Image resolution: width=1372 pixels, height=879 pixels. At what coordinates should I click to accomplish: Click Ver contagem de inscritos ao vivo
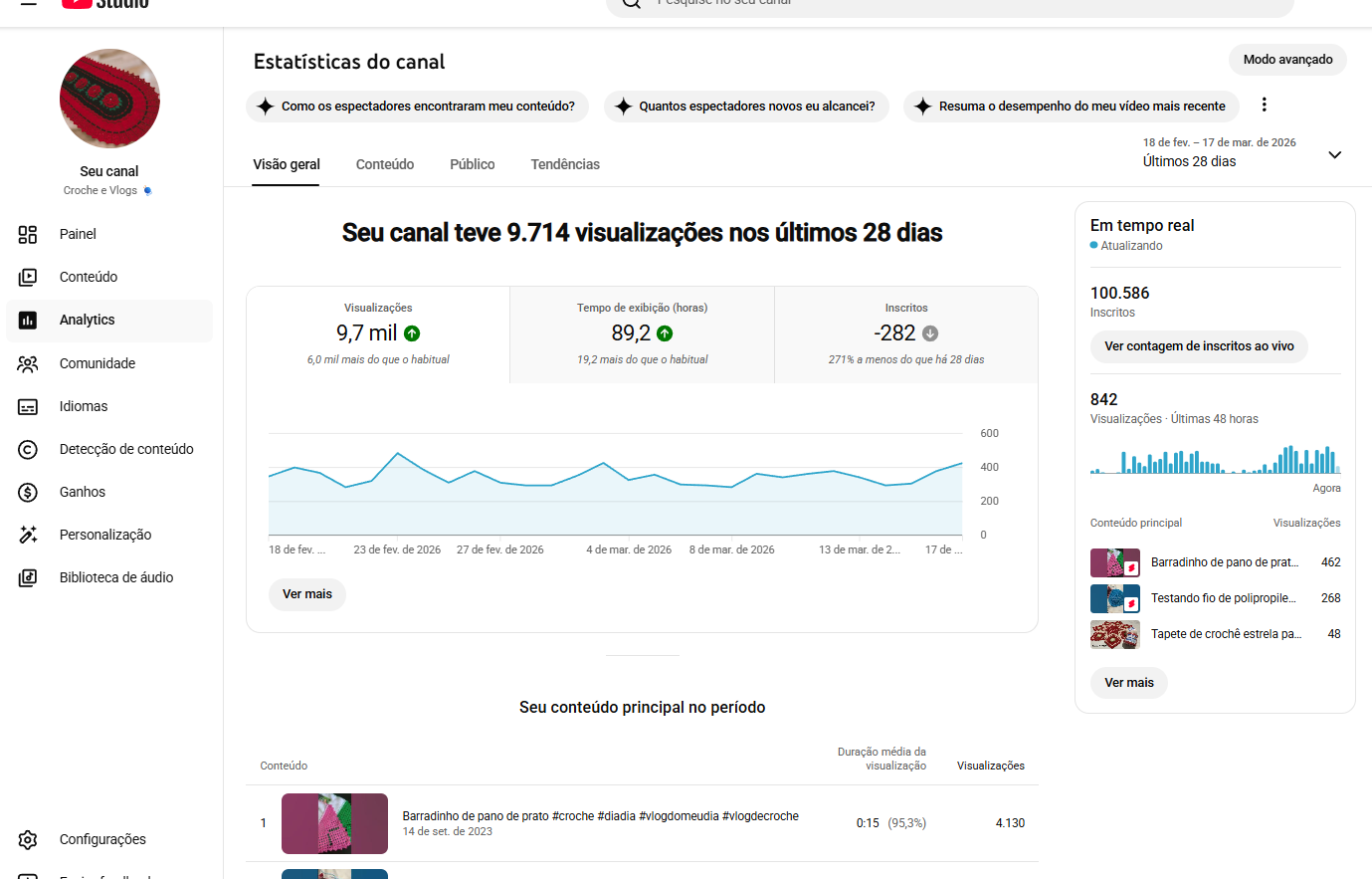pos(1199,346)
